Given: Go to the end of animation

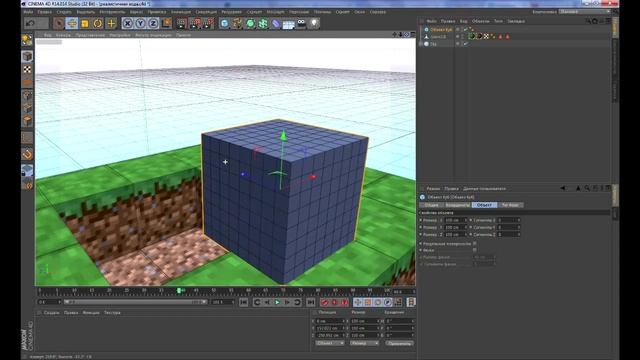Looking at the screenshot, I should point(311,302).
